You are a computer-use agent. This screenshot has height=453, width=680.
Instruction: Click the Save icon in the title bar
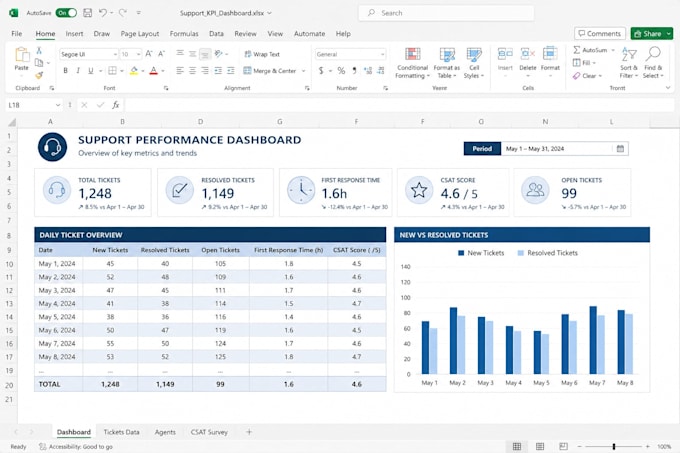[x=88, y=13]
